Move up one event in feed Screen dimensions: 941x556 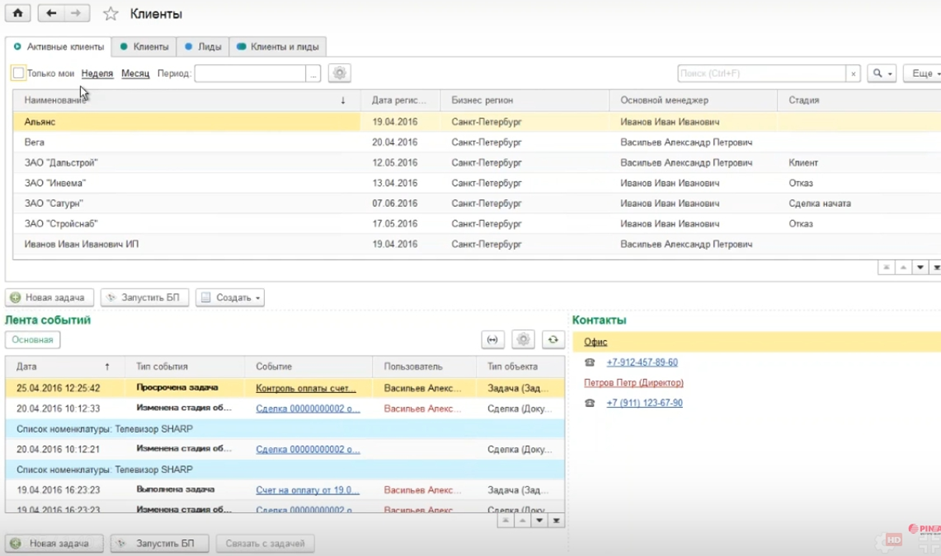point(523,521)
